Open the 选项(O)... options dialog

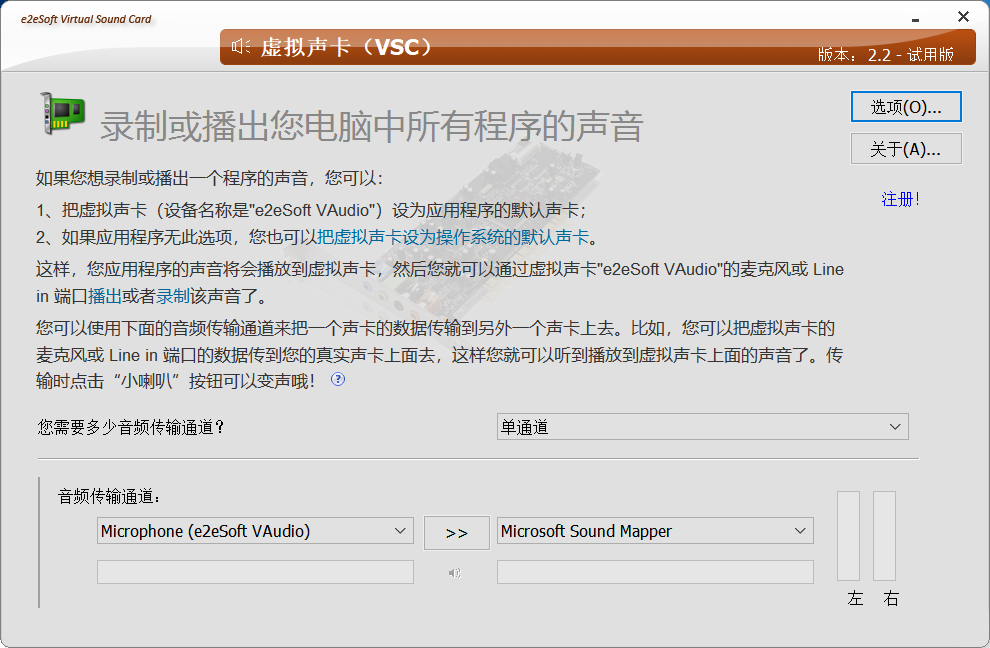(906, 107)
